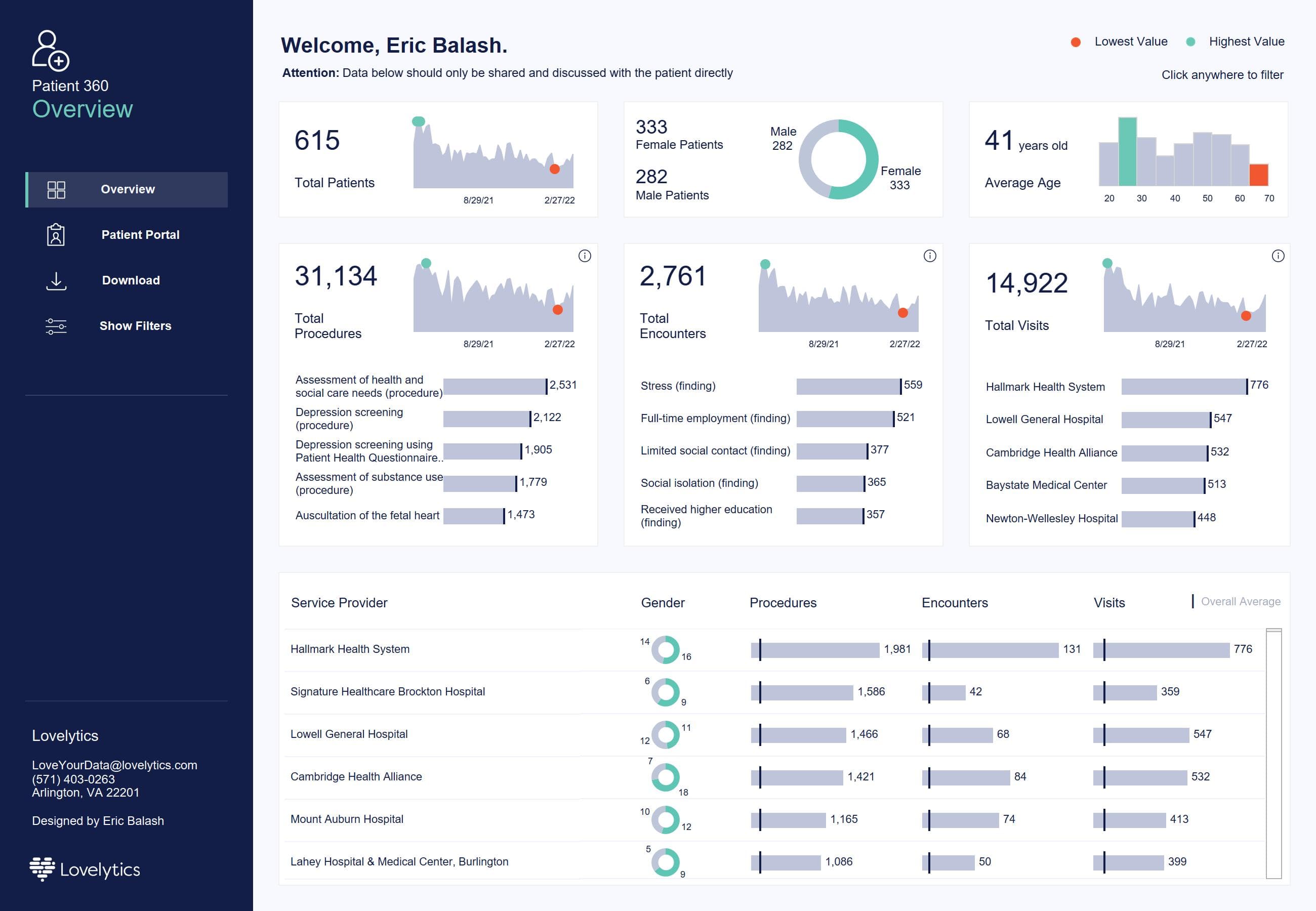Click the Show Filters sliders icon
The height and width of the screenshot is (911, 1316).
[x=56, y=326]
